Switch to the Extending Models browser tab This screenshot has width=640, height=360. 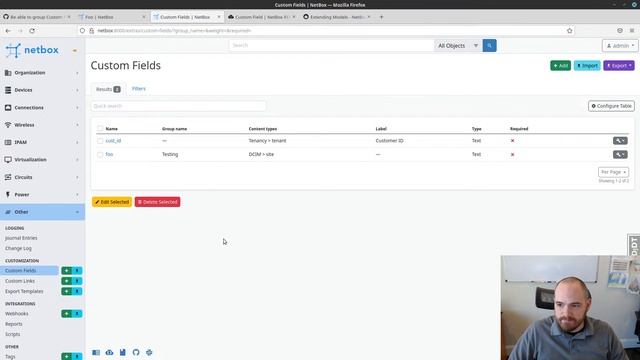[x=337, y=17]
